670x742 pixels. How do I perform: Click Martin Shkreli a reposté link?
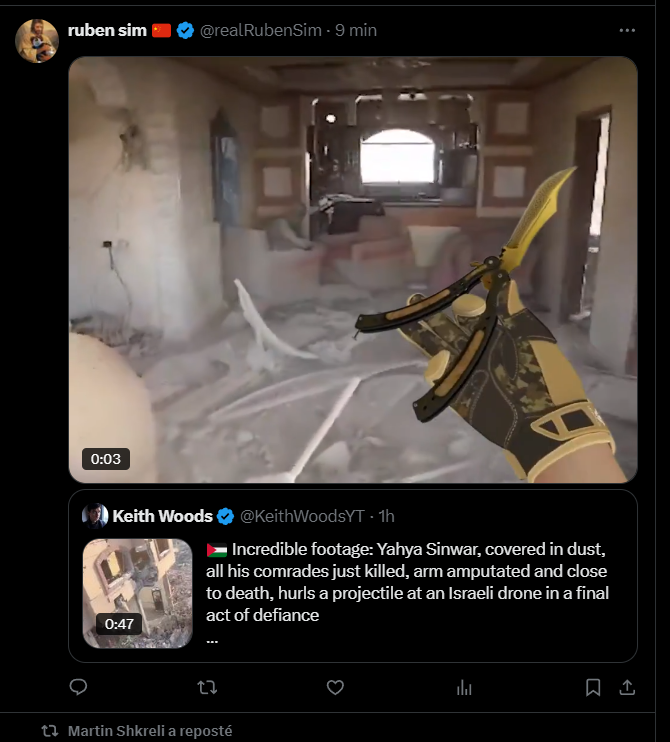pos(150,731)
